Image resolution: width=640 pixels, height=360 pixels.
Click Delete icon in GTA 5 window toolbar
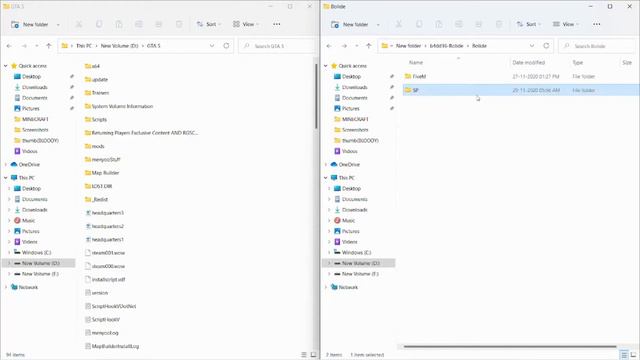point(179,24)
